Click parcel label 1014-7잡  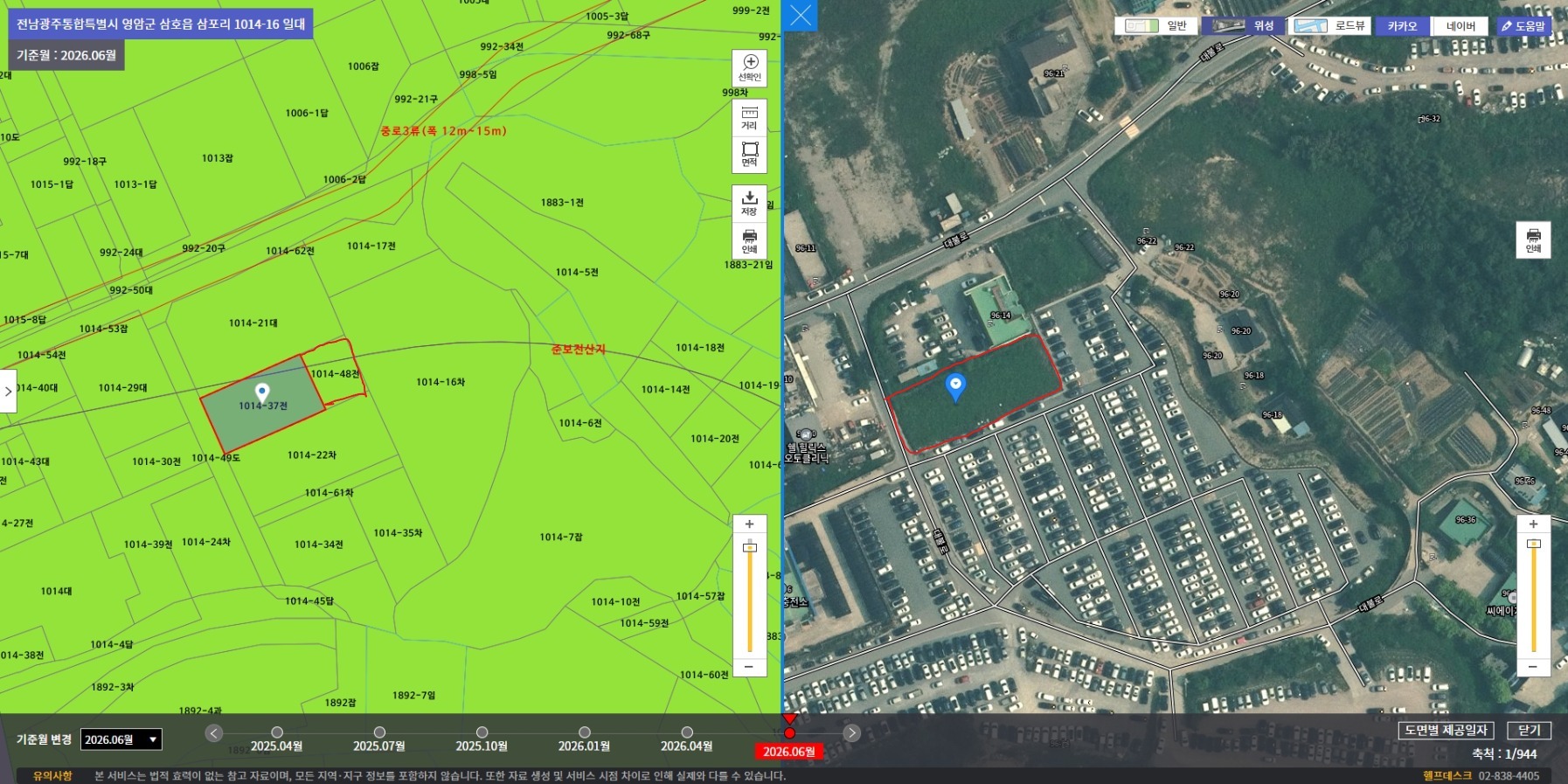(x=561, y=538)
